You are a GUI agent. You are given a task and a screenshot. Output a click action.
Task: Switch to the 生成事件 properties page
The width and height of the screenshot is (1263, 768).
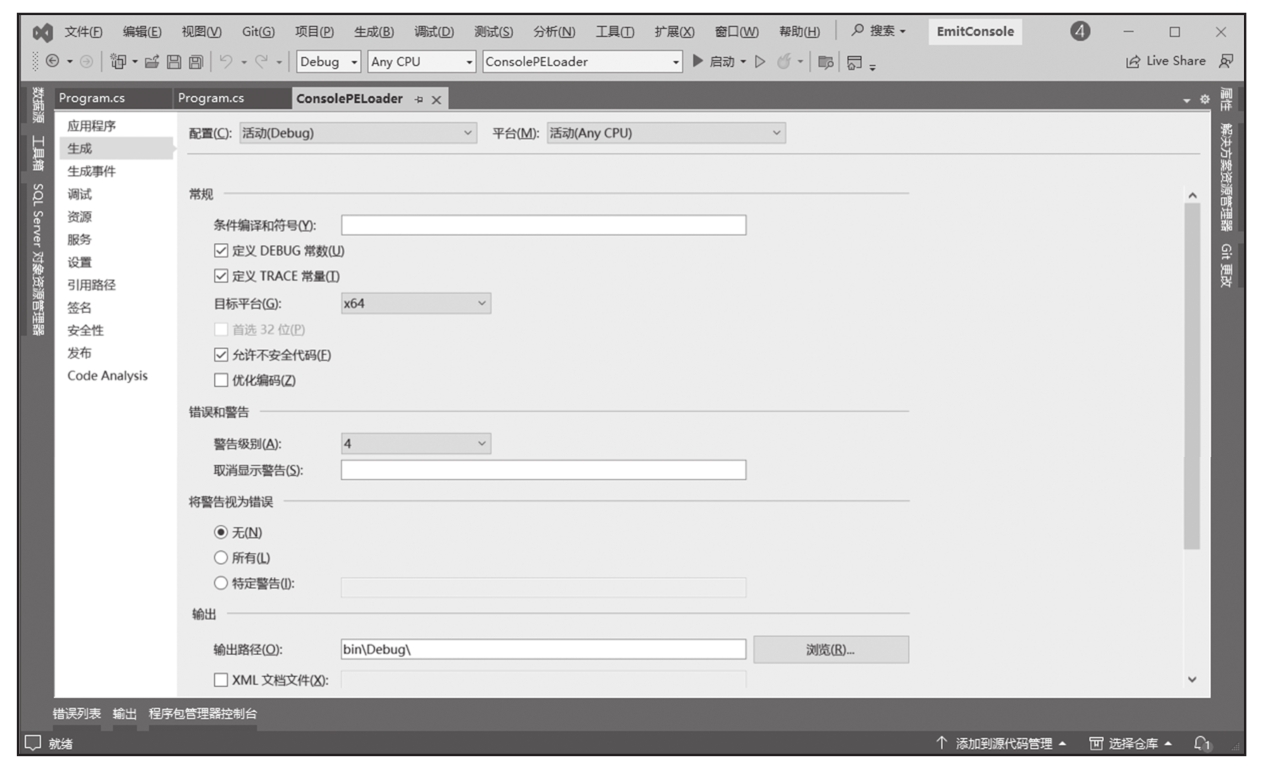click(91, 171)
